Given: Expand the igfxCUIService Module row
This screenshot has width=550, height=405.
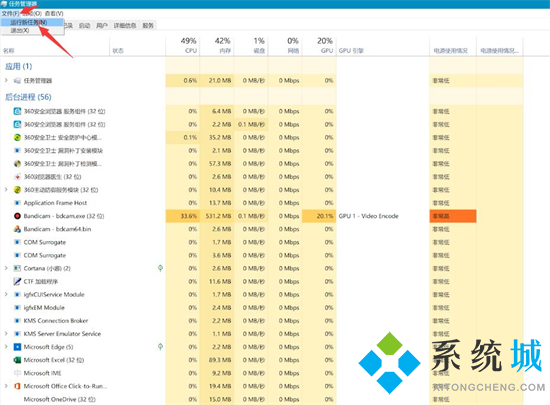Looking at the screenshot, I should tap(6, 294).
